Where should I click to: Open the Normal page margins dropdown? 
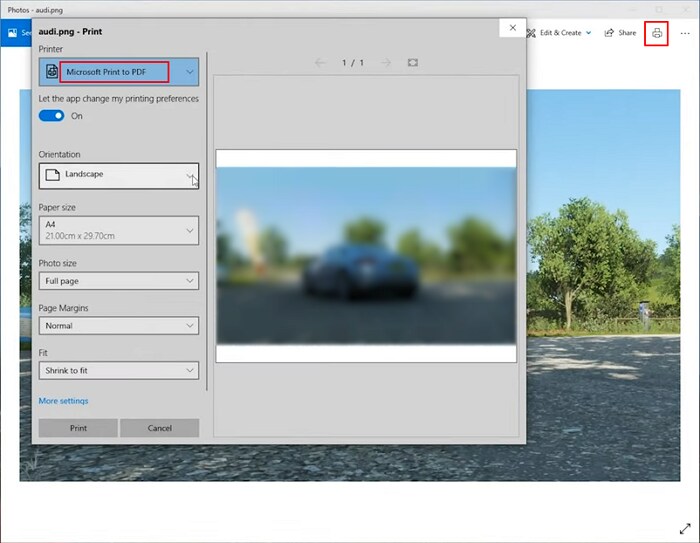click(119, 326)
